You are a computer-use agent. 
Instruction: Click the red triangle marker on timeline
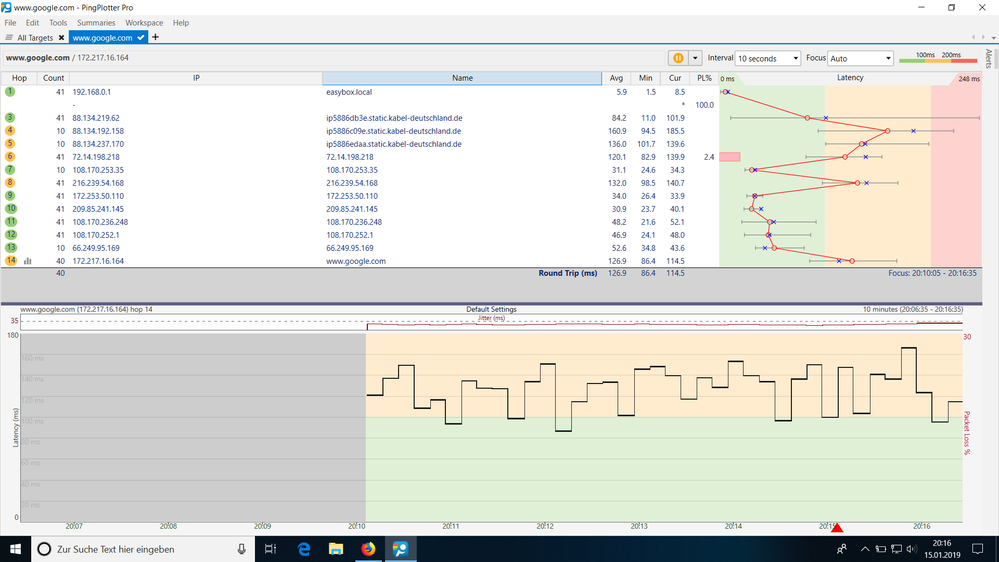click(837, 528)
